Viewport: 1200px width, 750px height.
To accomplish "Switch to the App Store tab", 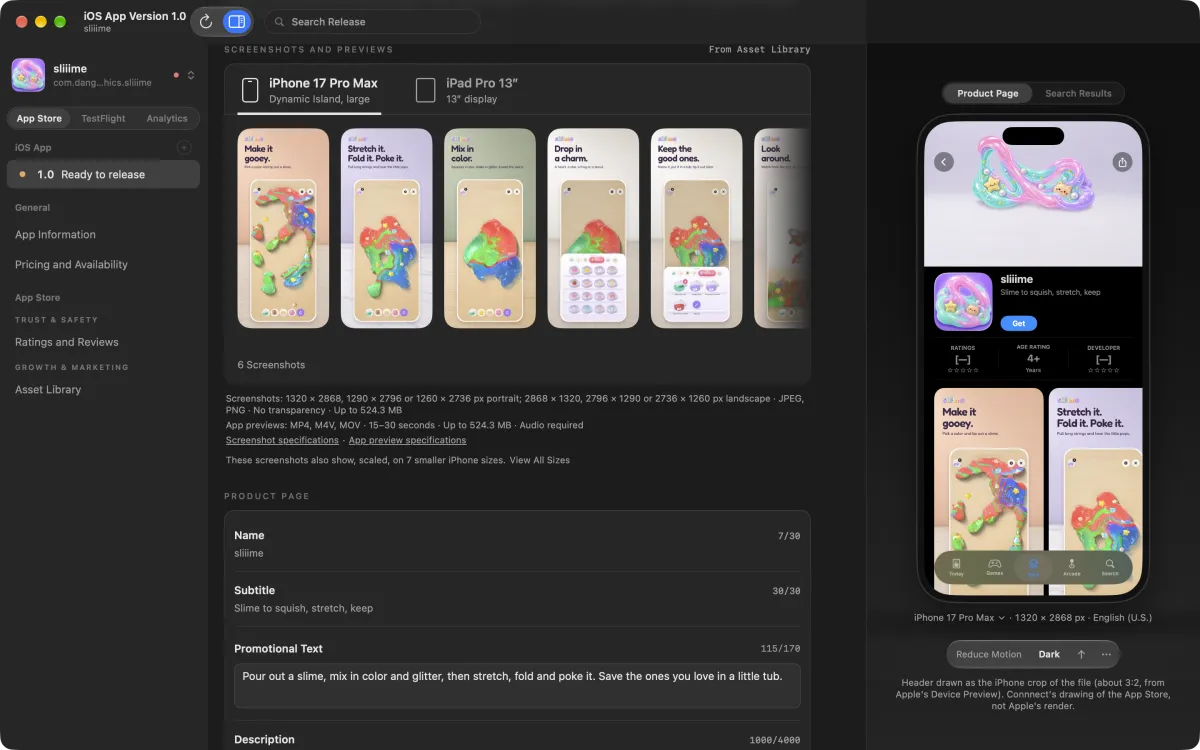I will pos(39,118).
